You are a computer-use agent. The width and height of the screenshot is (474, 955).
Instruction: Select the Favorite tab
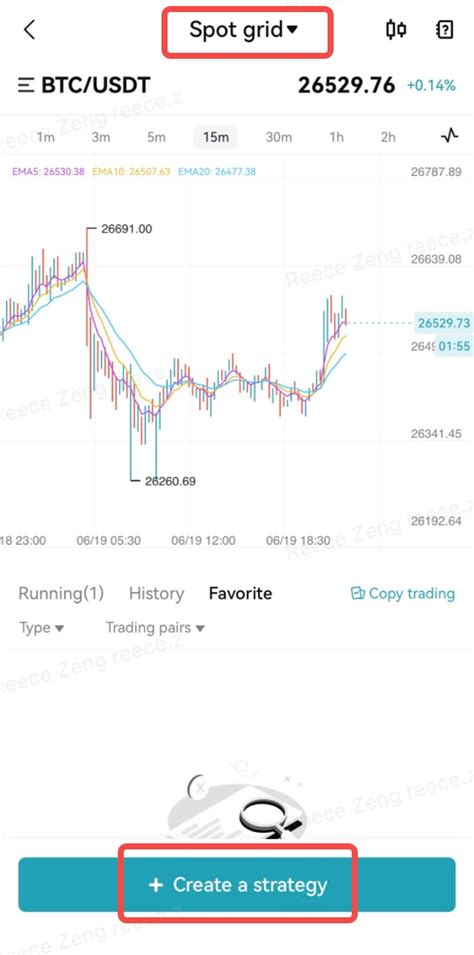(x=240, y=593)
